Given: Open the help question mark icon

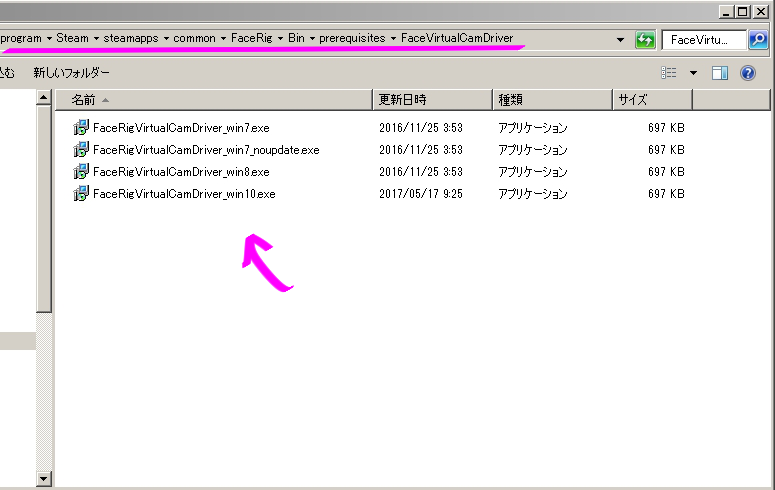Looking at the screenshot, I should (x=747, y=73).
